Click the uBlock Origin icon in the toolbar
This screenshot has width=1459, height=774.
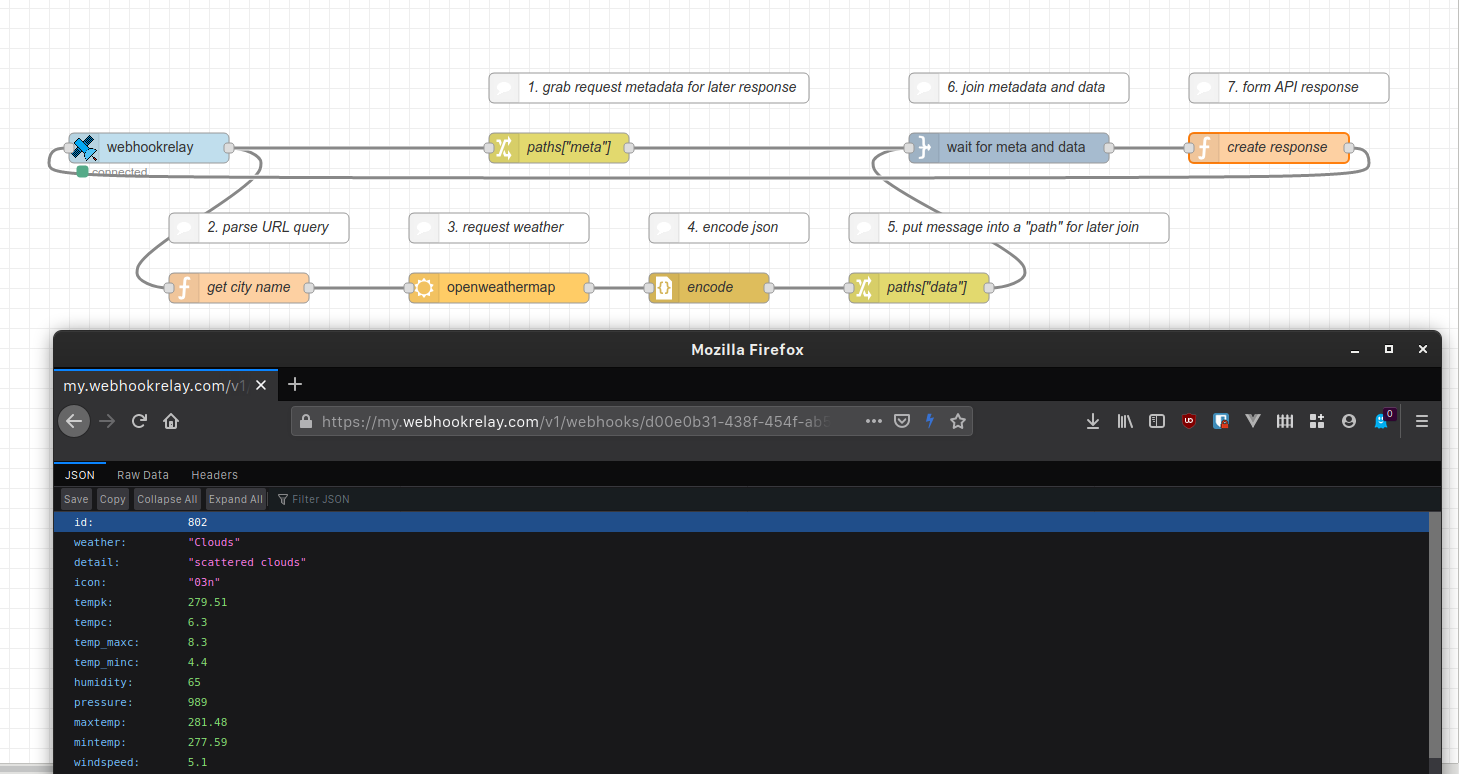[x=1188, y=421]
